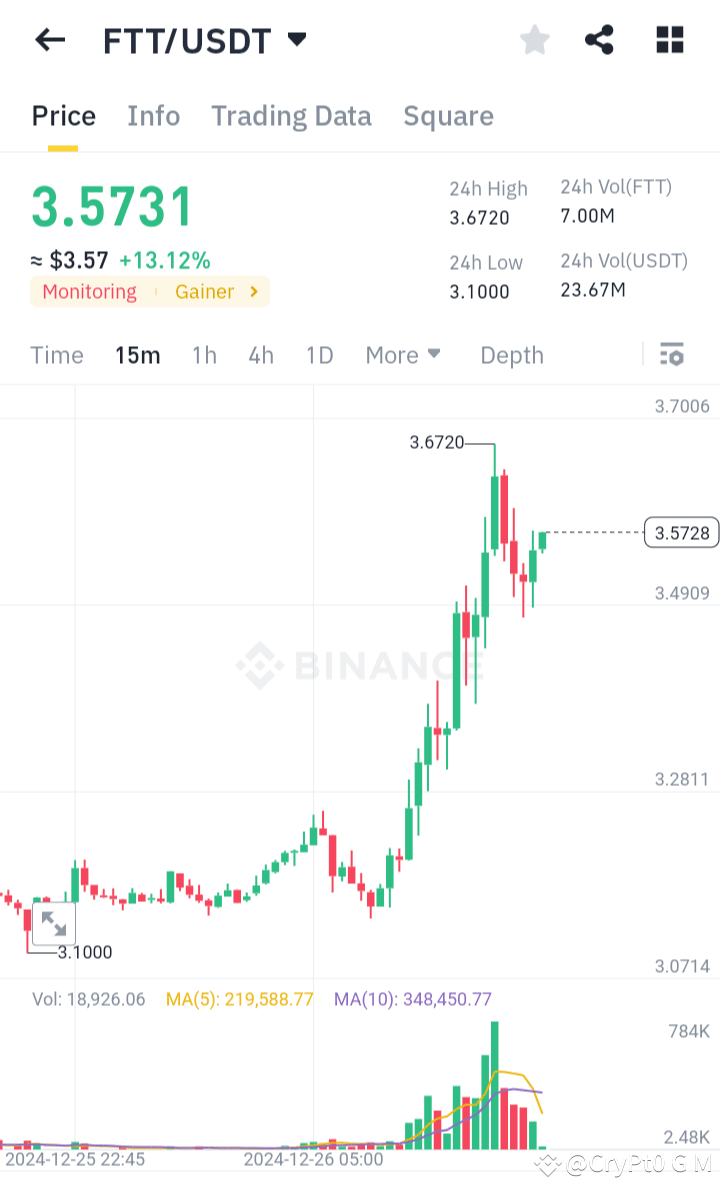720x1186 pixels.
Task: Expand the chart to fullscreen view
Action: (x=54, y=923)
